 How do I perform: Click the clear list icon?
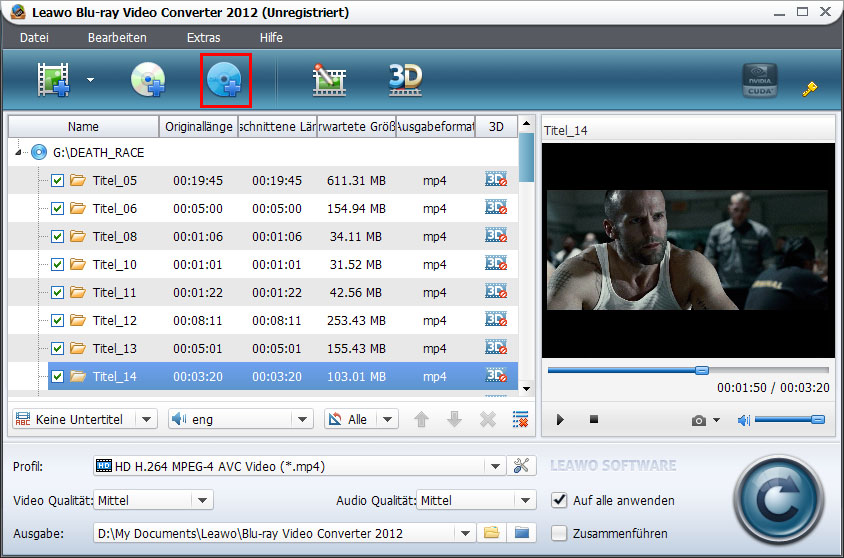click(521, 419)
